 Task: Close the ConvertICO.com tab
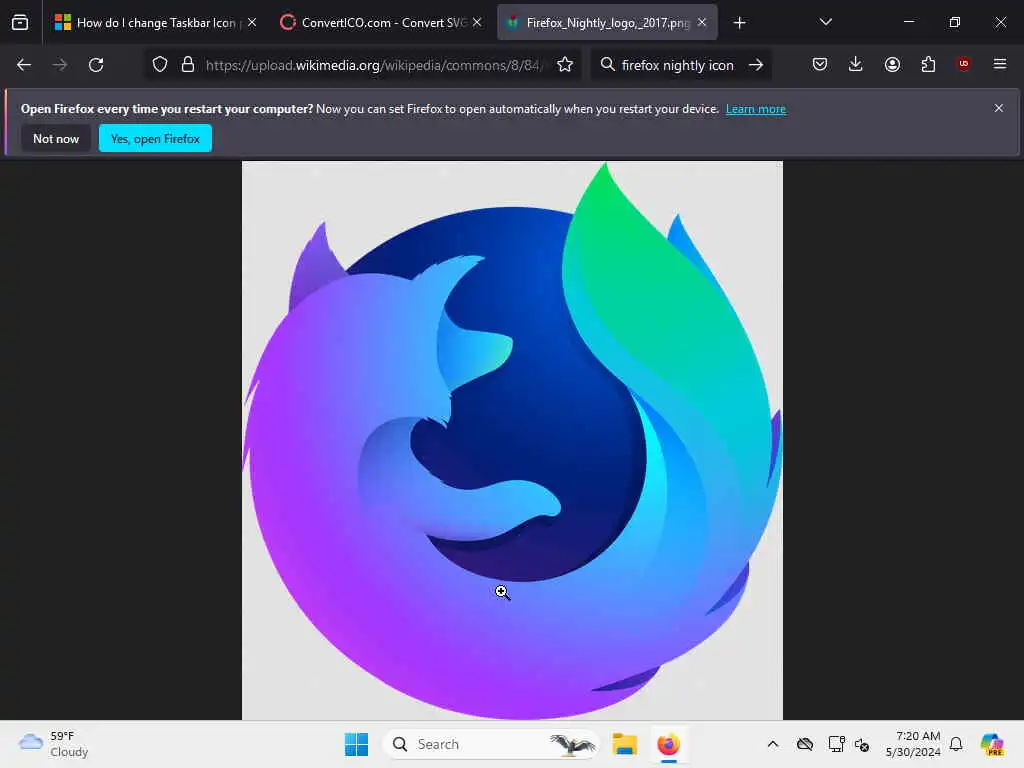point(477,22)
